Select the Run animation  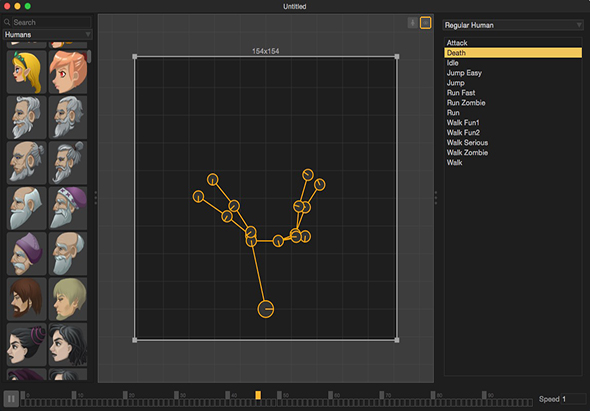click(513, 113)
